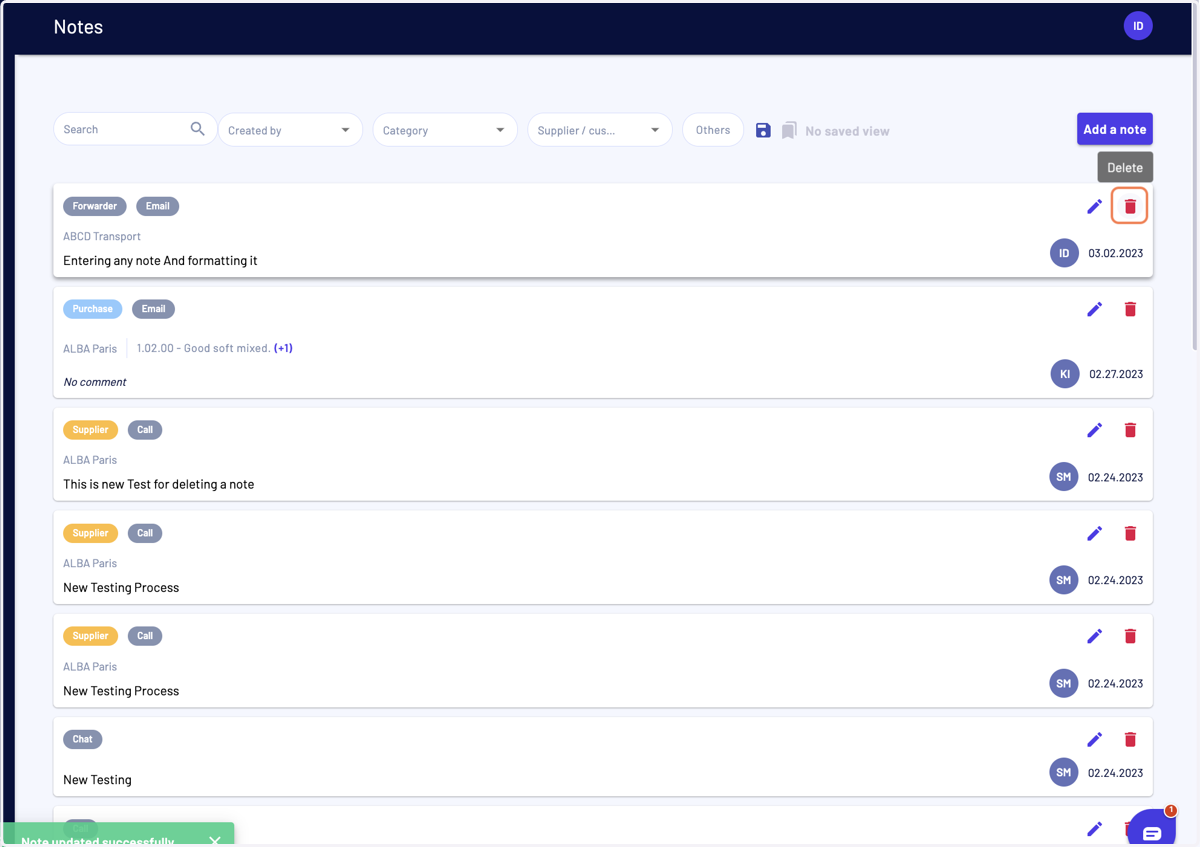Delete the 'New Testing' Chat note
Screen dimensions: 1200x847
(1130, 739)
